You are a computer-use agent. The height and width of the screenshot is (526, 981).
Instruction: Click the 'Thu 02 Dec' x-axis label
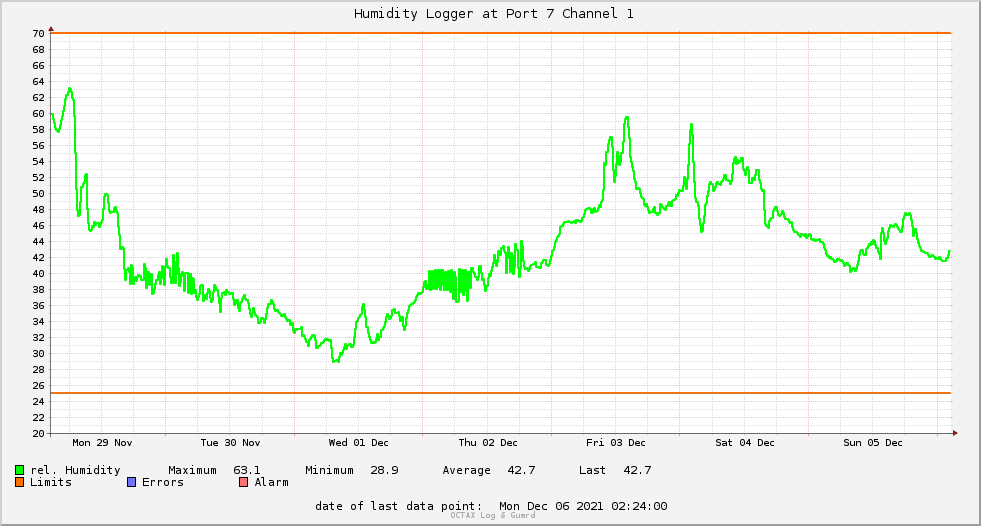pos(488,443)
